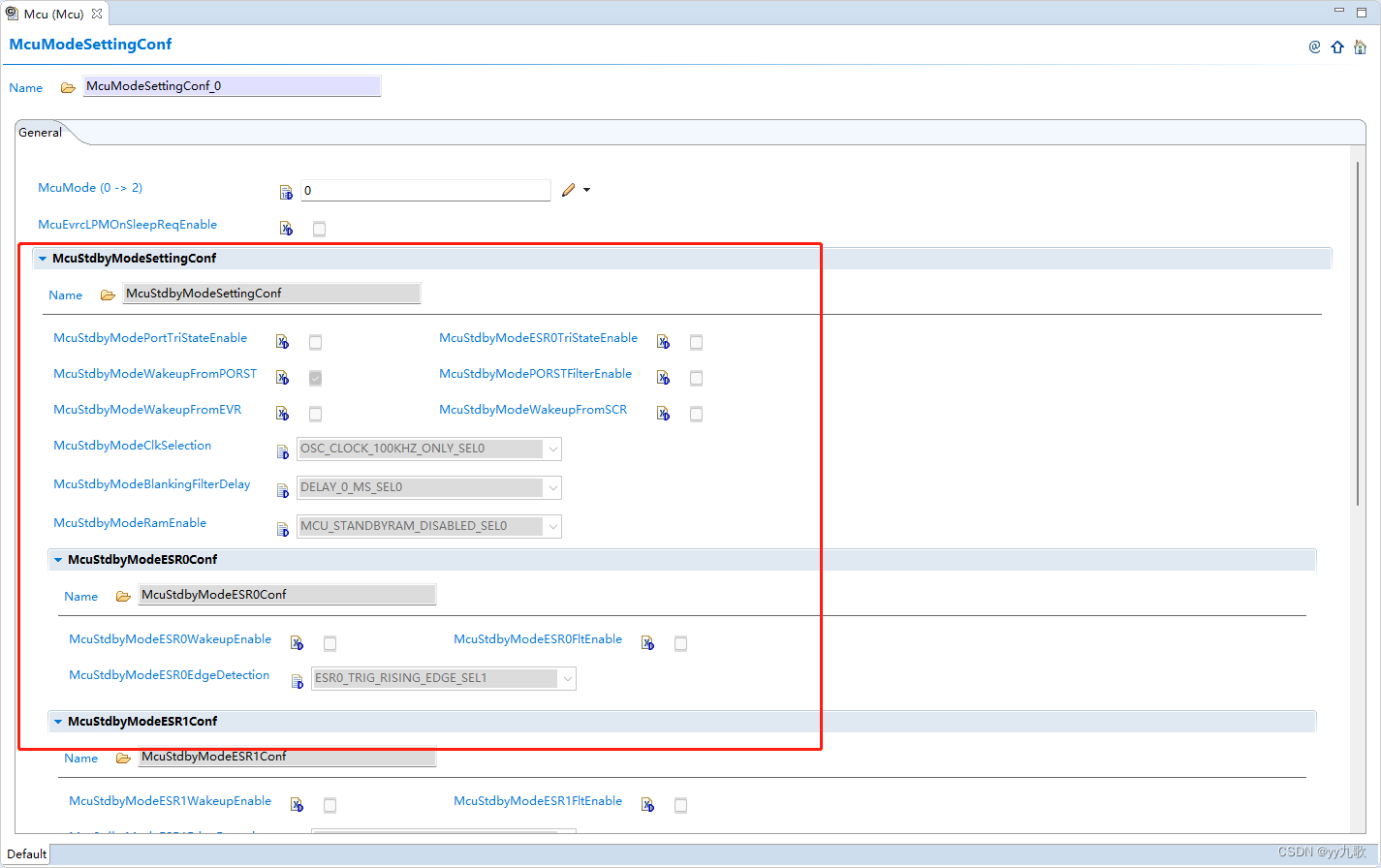Click the config icon for McuStdbyModePORSTFilterEnable
This screenshot has width=1381, height=868.
[663, 378]
